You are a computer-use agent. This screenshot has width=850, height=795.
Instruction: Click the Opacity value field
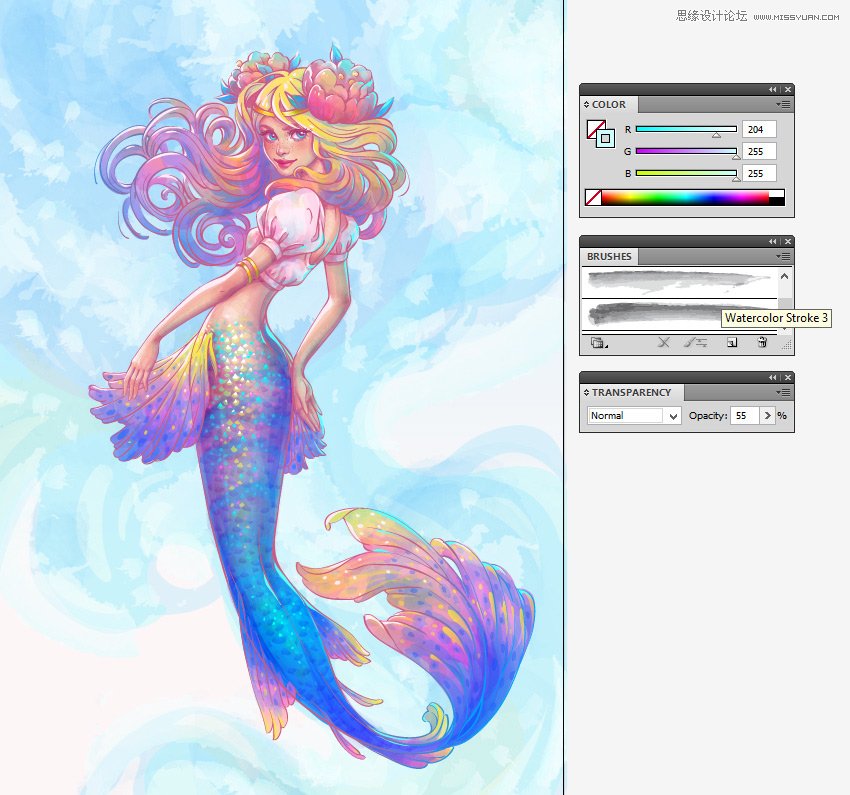744,416
